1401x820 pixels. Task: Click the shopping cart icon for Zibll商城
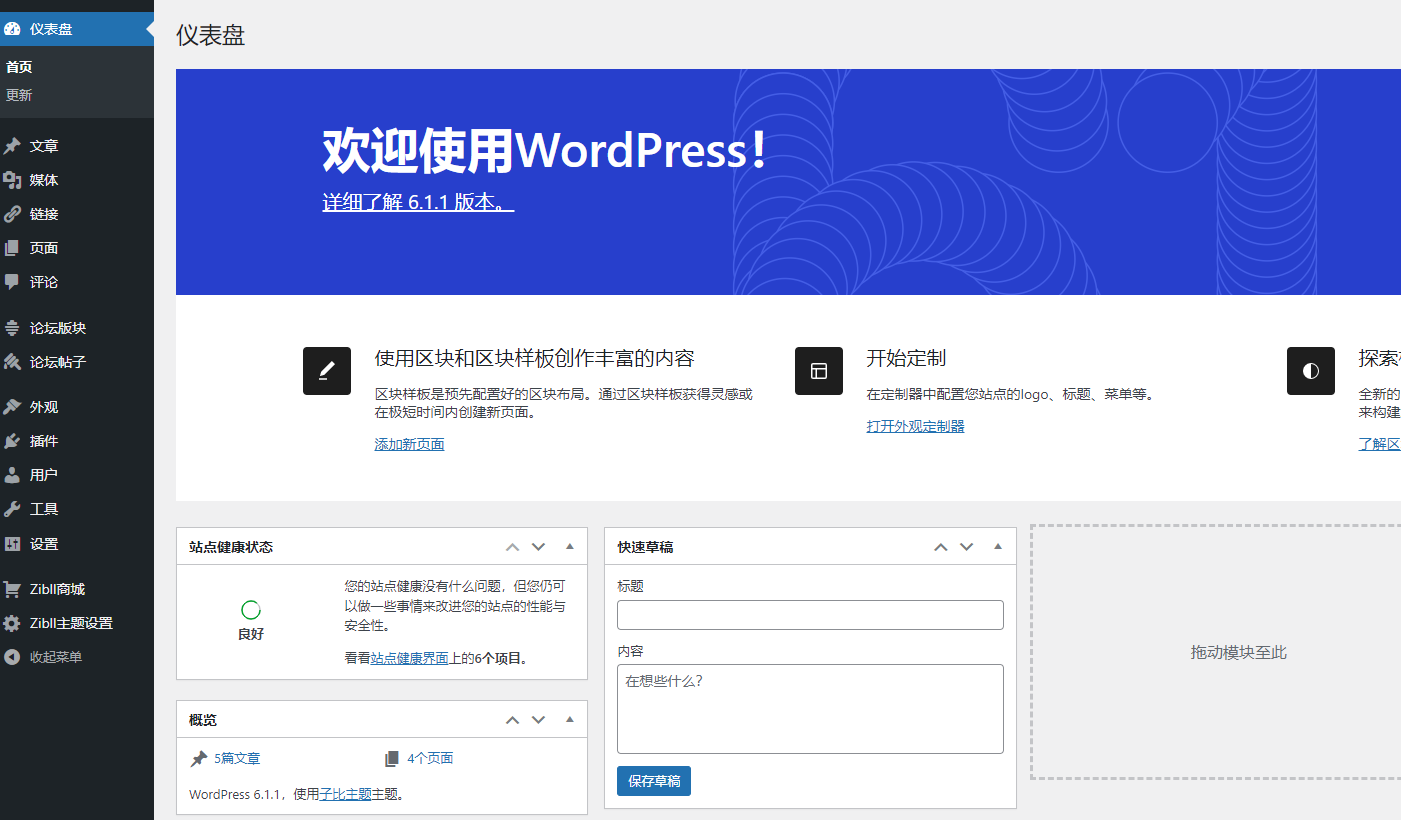pos(12,589)
